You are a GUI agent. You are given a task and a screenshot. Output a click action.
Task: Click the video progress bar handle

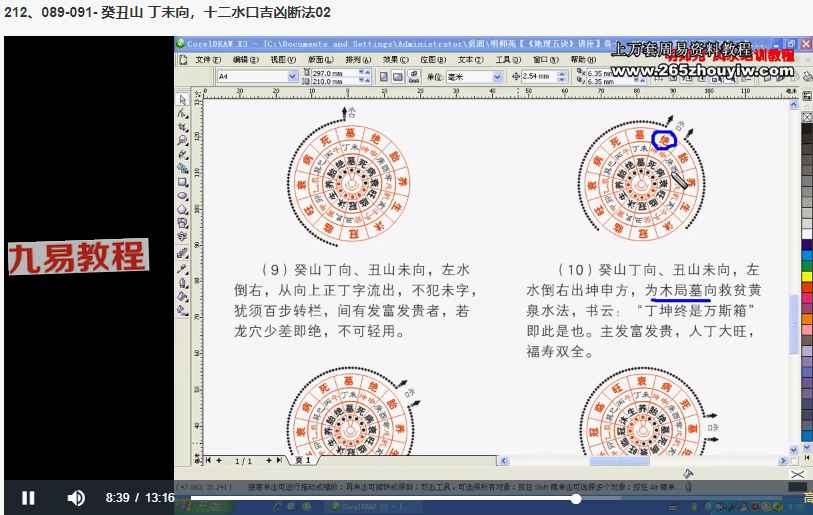(x=576, y=499)
